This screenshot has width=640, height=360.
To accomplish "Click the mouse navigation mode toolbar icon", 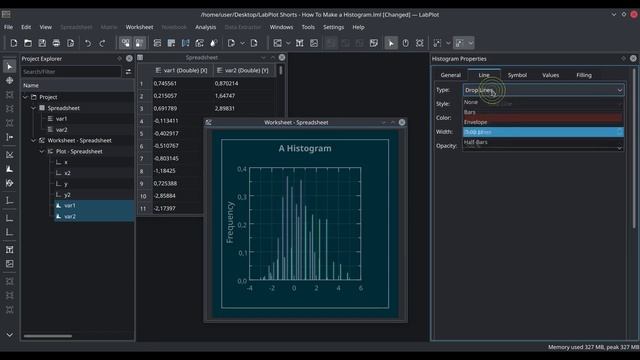I will pyautogui.click(x=405, y=43).
